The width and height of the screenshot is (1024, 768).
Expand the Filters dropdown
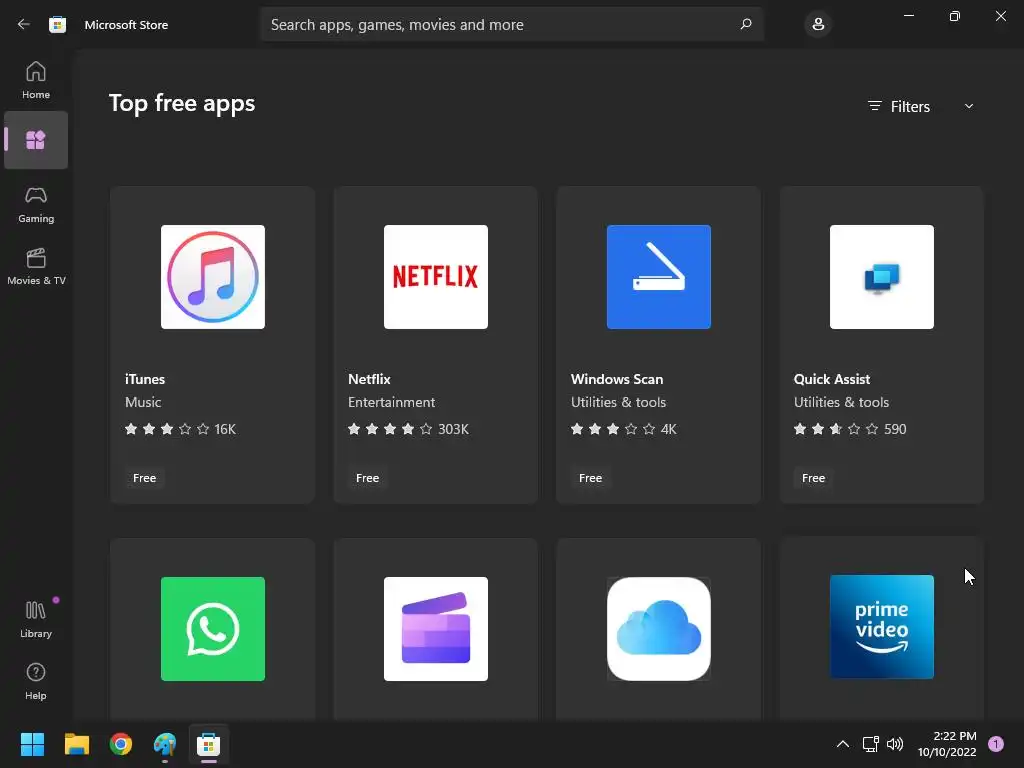tap(921, 106)
